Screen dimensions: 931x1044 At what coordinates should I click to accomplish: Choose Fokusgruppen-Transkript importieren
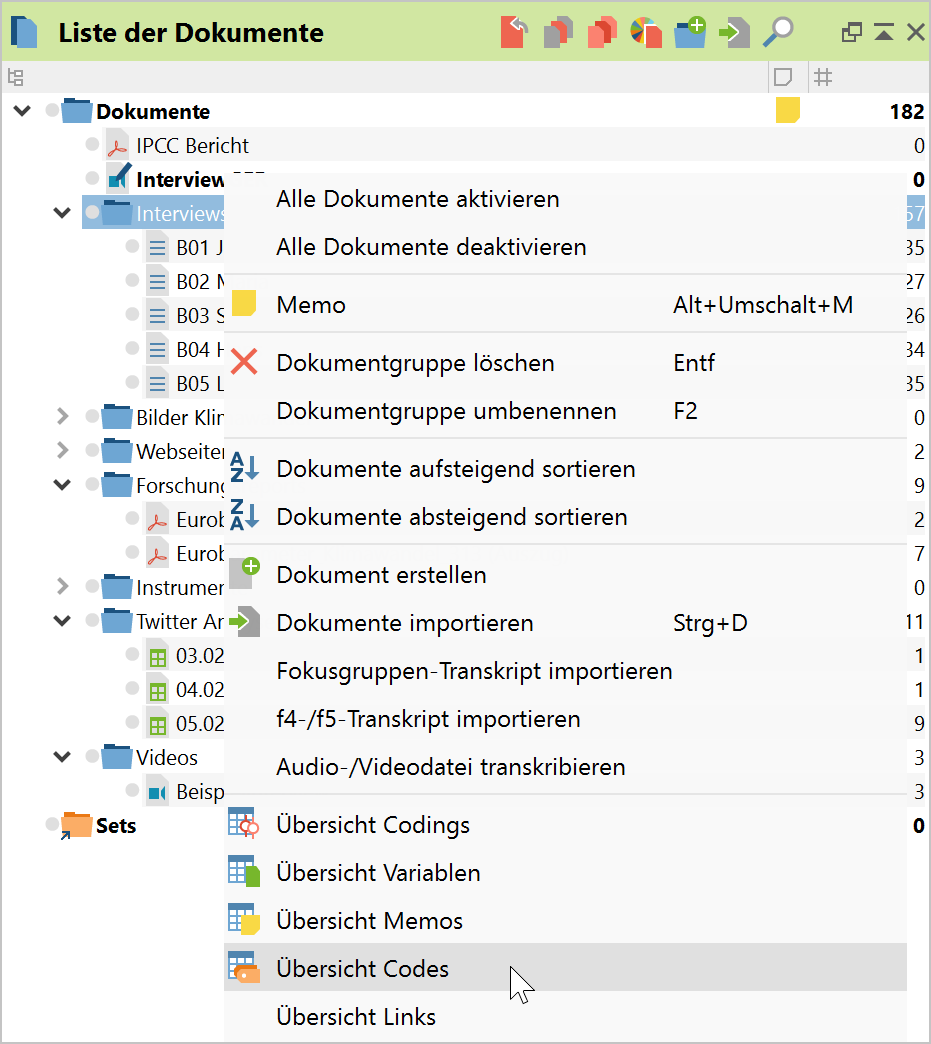point(565,670)
